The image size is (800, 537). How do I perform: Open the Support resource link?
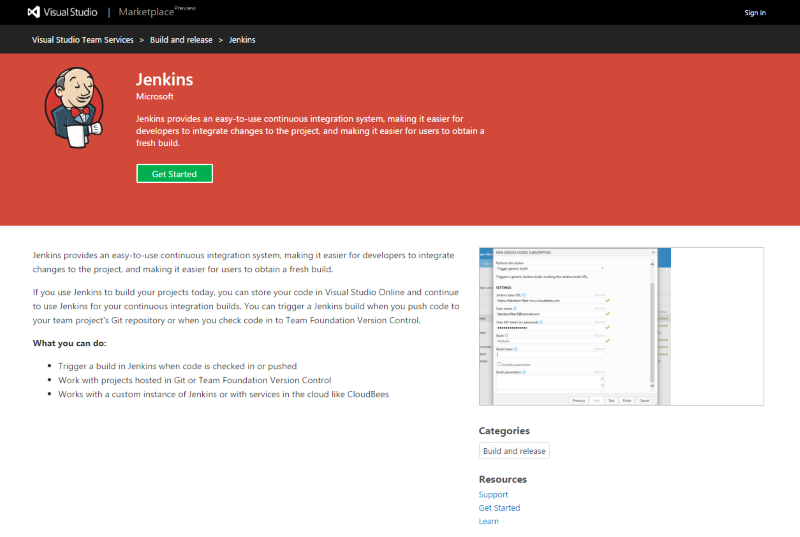pos(493,495)
